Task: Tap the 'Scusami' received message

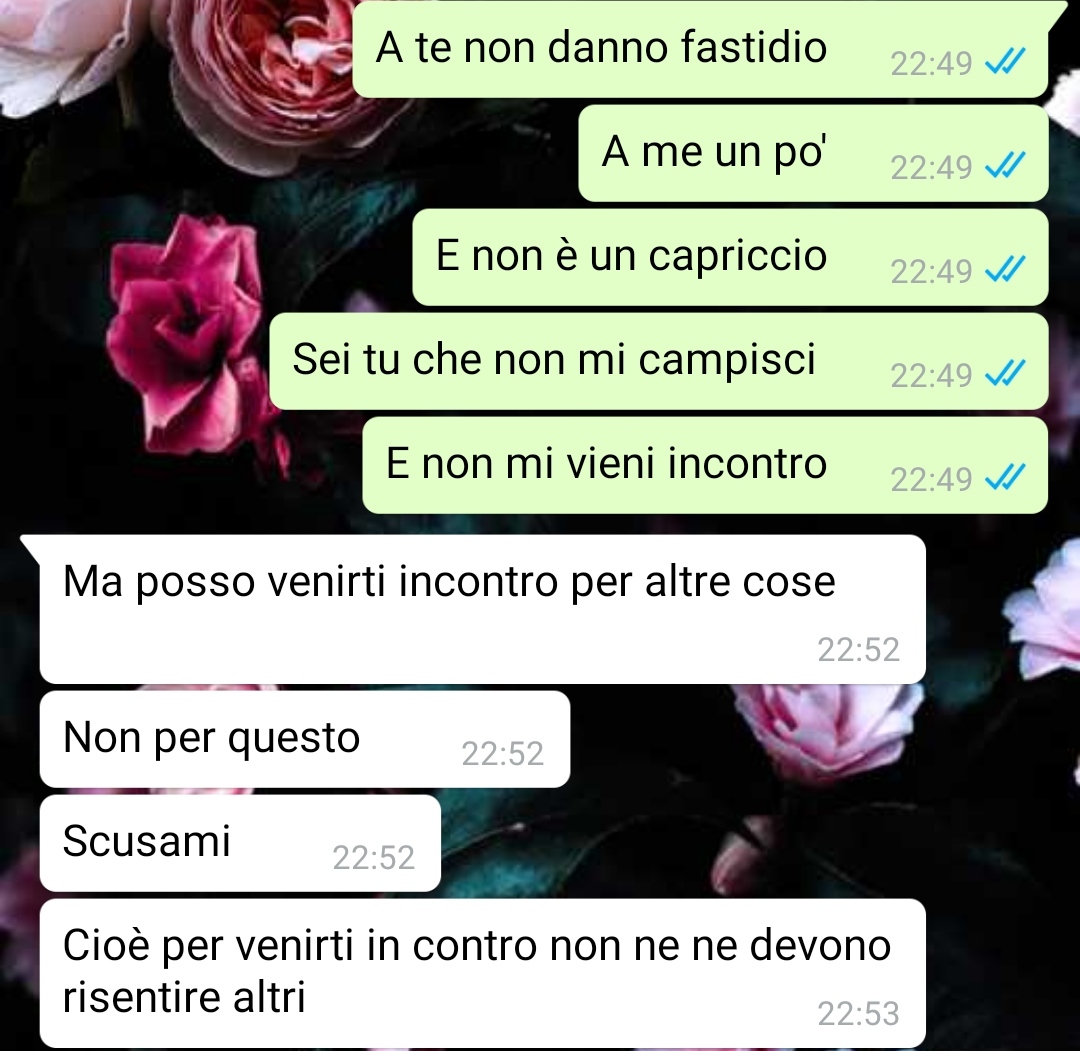Action: pos(240,843)
